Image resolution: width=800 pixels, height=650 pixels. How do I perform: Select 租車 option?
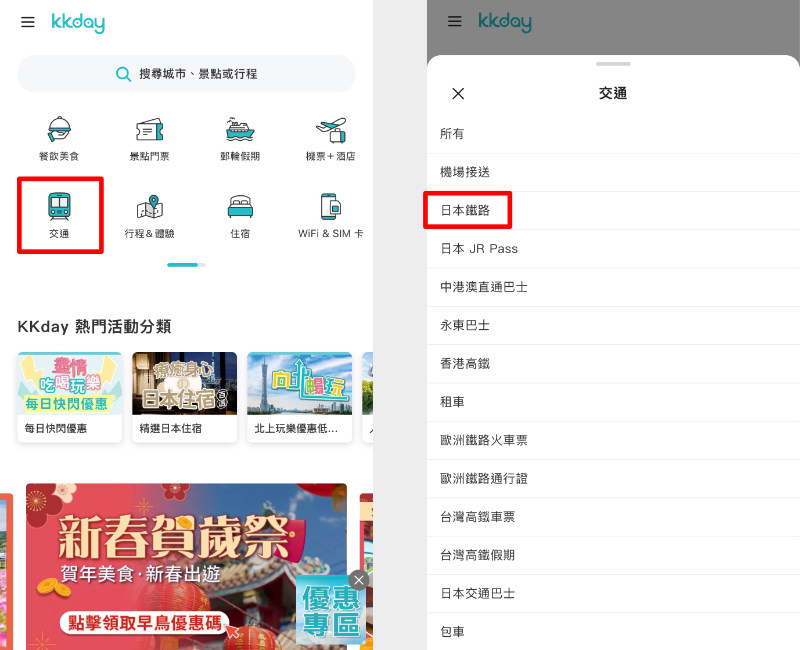point(613,402)
